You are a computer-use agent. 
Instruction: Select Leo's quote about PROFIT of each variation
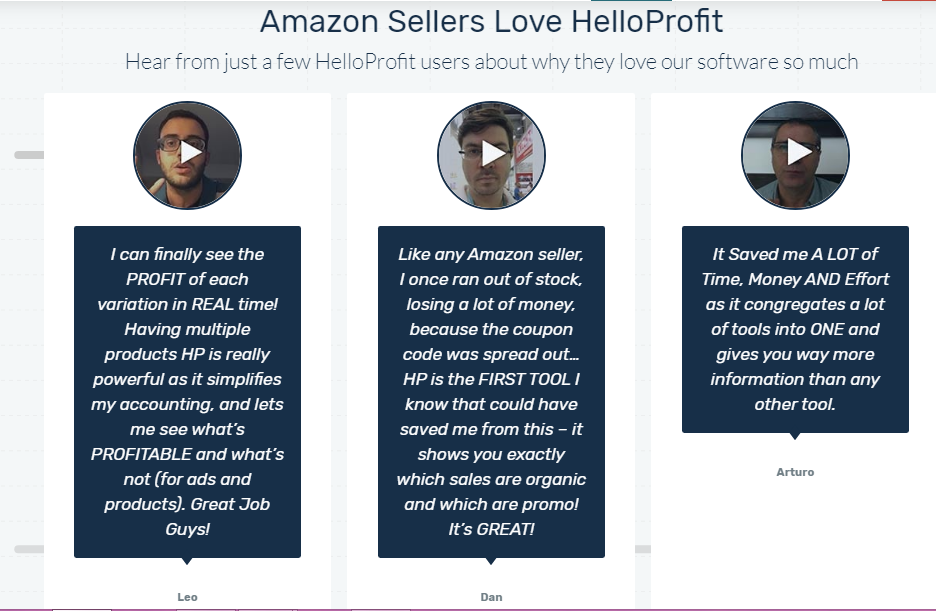click(x=187, y=391)
